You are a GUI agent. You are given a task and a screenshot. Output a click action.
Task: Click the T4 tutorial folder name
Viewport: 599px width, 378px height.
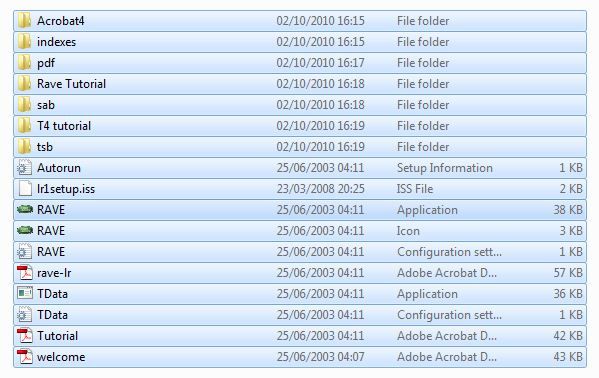click(64, 126)
